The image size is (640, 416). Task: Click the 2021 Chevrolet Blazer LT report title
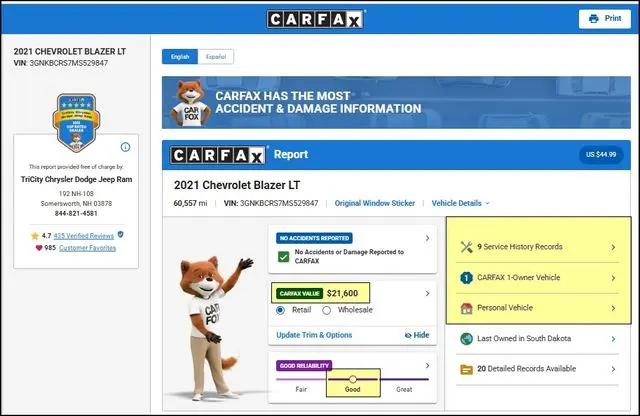coord(237,185)
